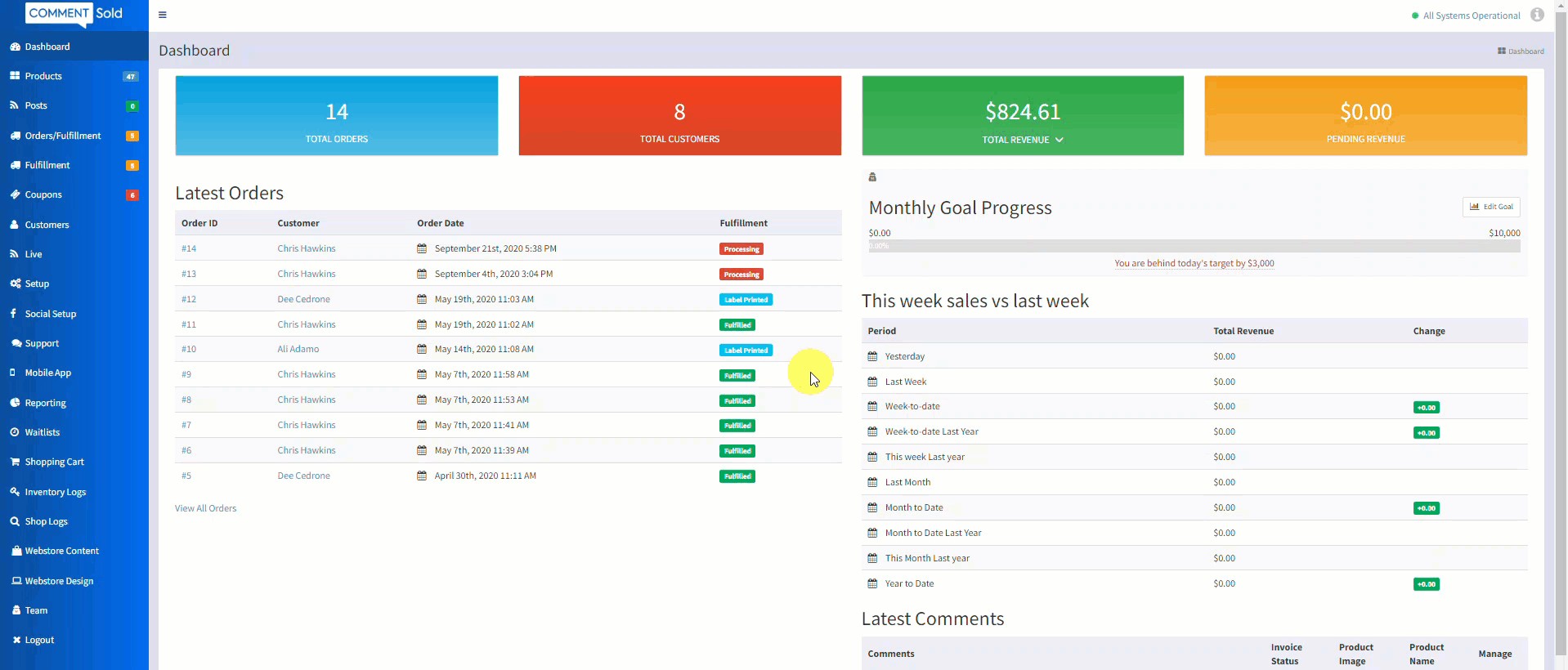Viewport: 1568px width, 670px height.
Task: Click the +0.00 badge in Year to Date row
Action: coord(1427,584)
